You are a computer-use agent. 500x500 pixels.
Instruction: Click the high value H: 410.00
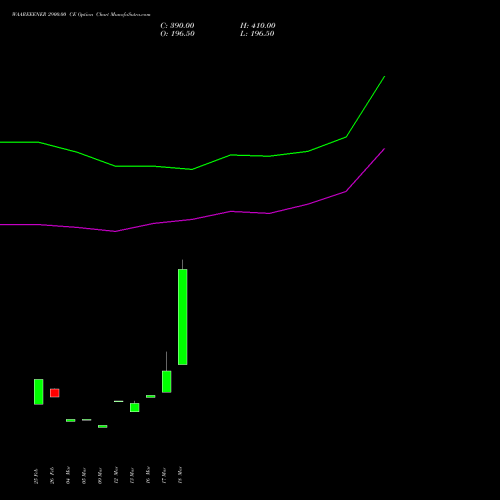[x=258, y=26]
